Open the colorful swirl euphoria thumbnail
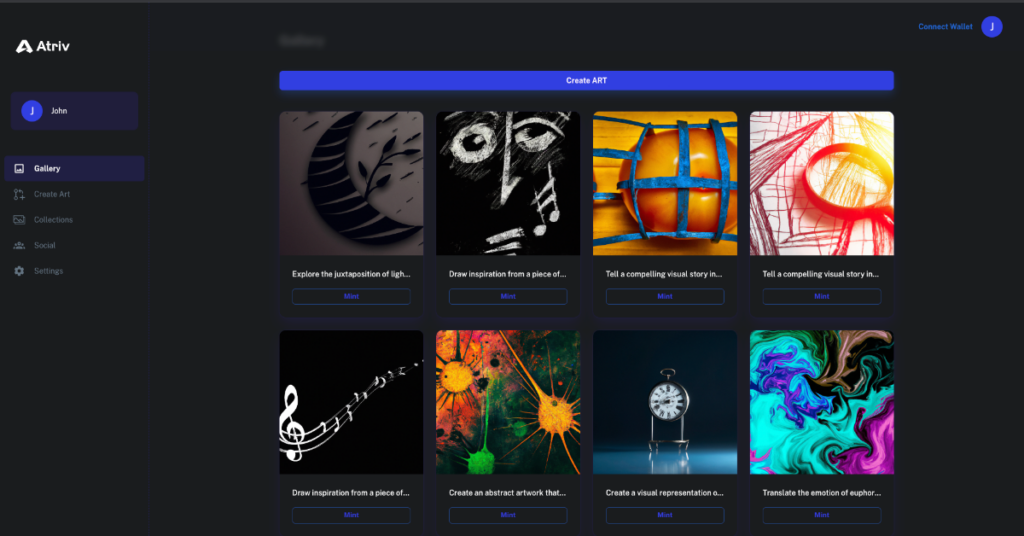Screen dimensions: 1024x536 tap(821, 402)
